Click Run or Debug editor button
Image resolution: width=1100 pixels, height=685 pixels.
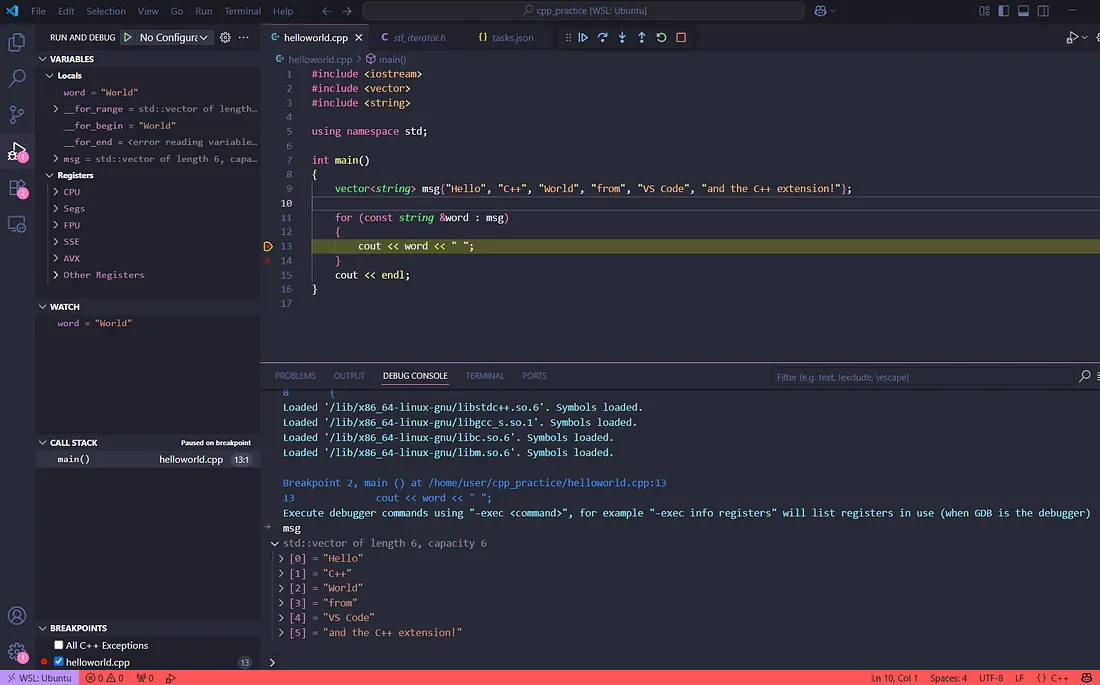1072,37
